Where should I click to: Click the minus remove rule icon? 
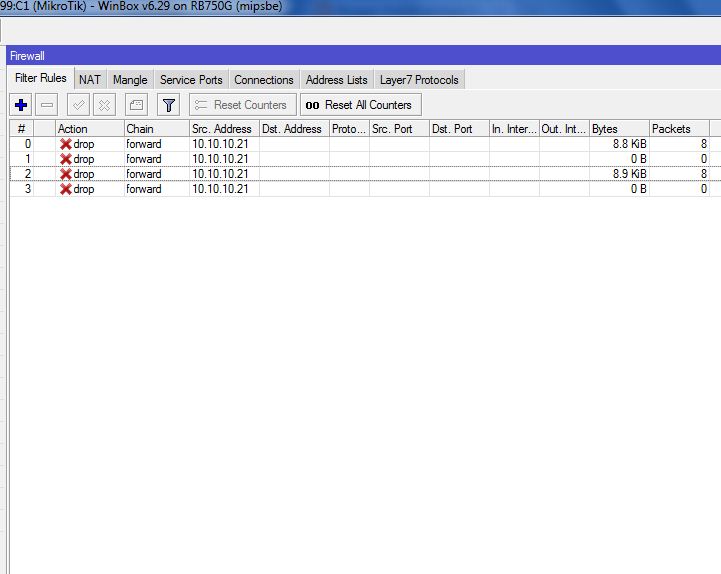point(46,105)
